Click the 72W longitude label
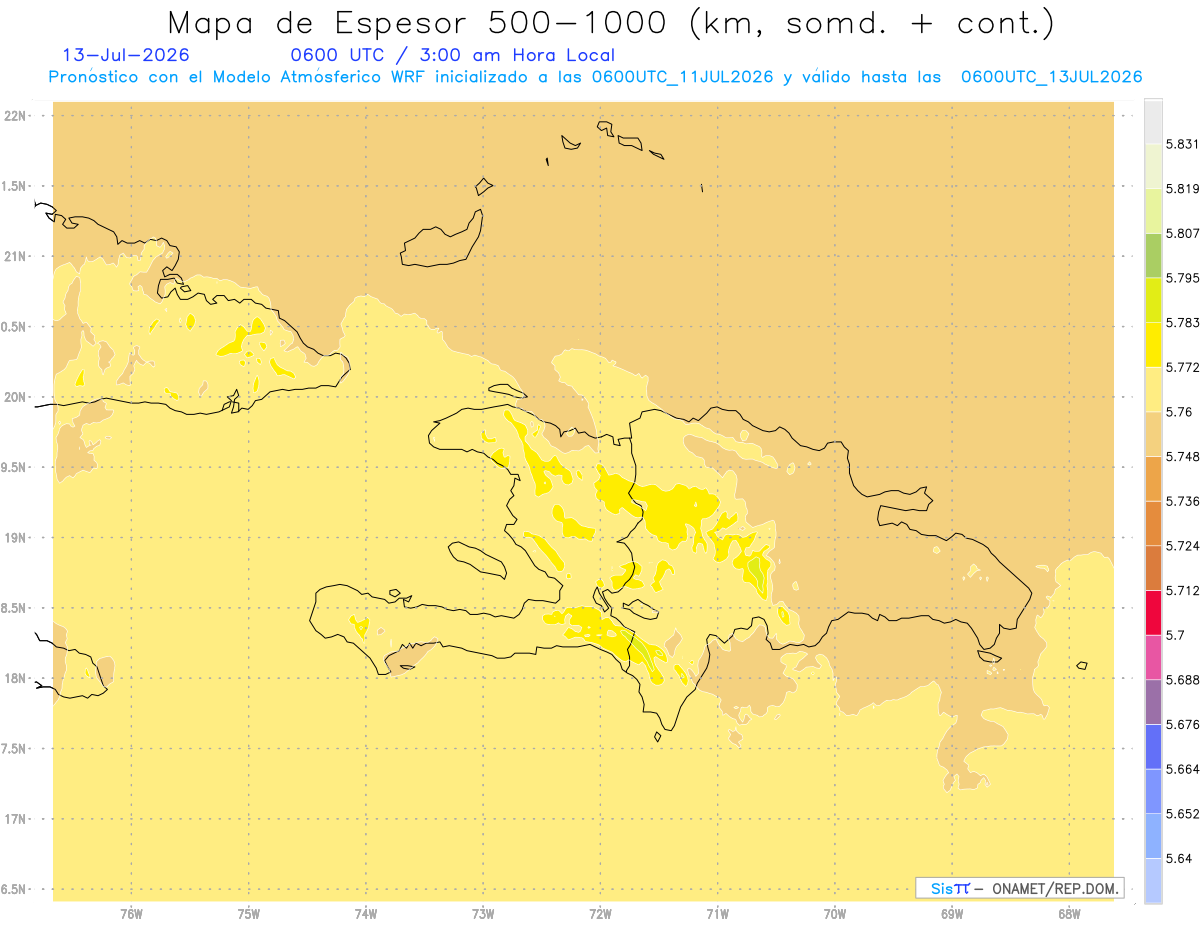Viewport: 1200px width, 927px height. click(600, 914)
